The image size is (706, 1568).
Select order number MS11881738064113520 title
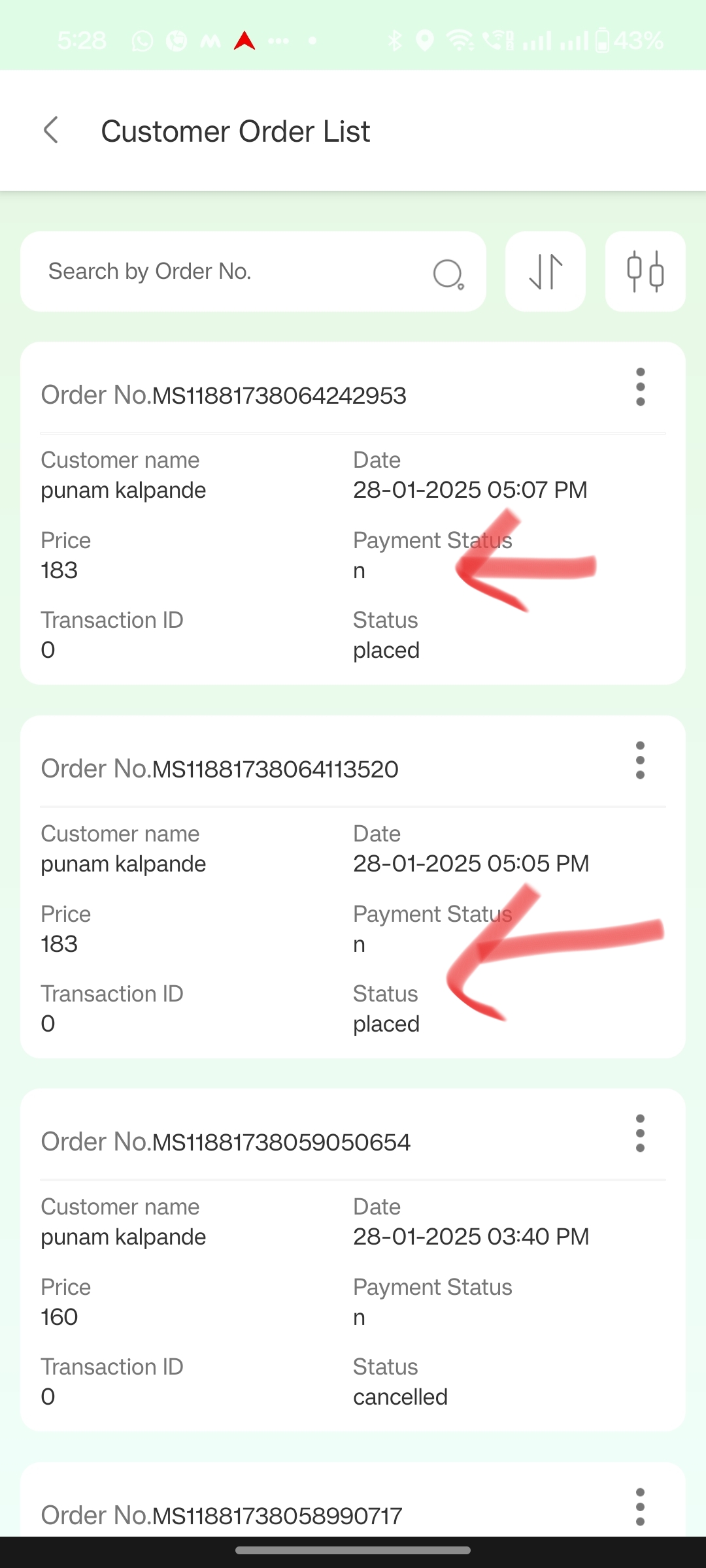220,769
